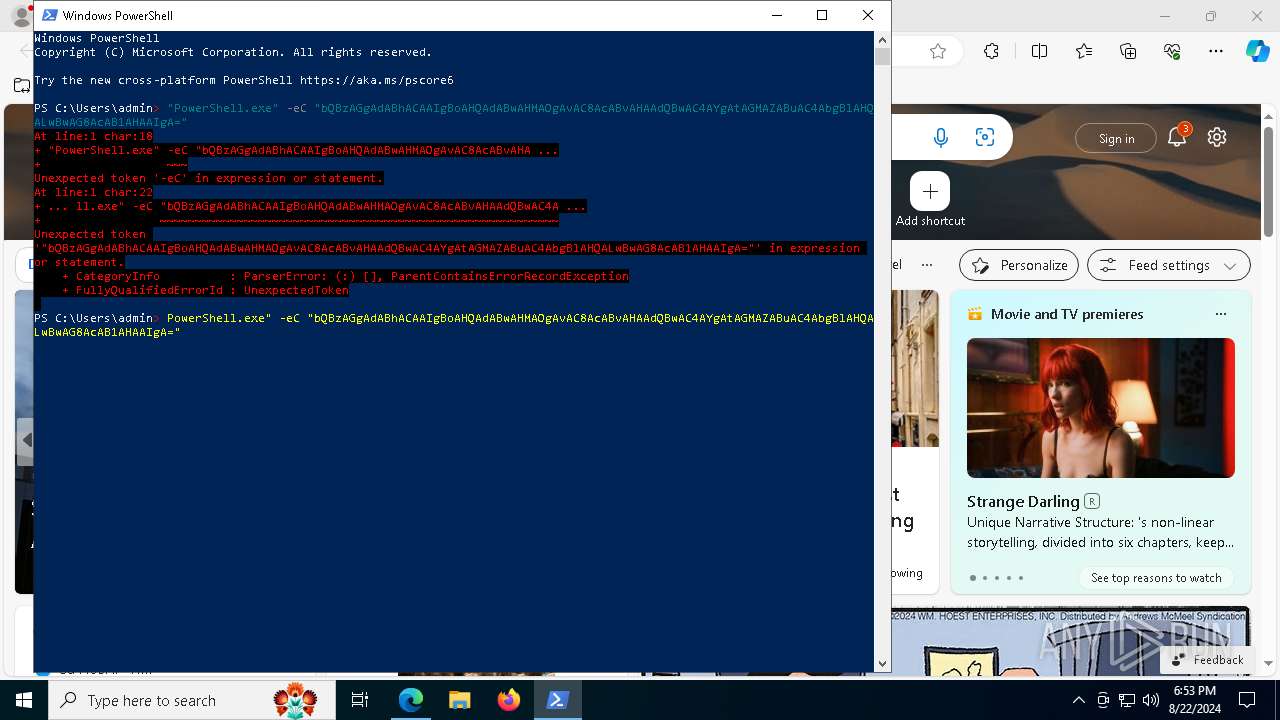Minimize the Edge browser window
Image resolution: width=1280 pixels, height=720 pixels.
1165,16
